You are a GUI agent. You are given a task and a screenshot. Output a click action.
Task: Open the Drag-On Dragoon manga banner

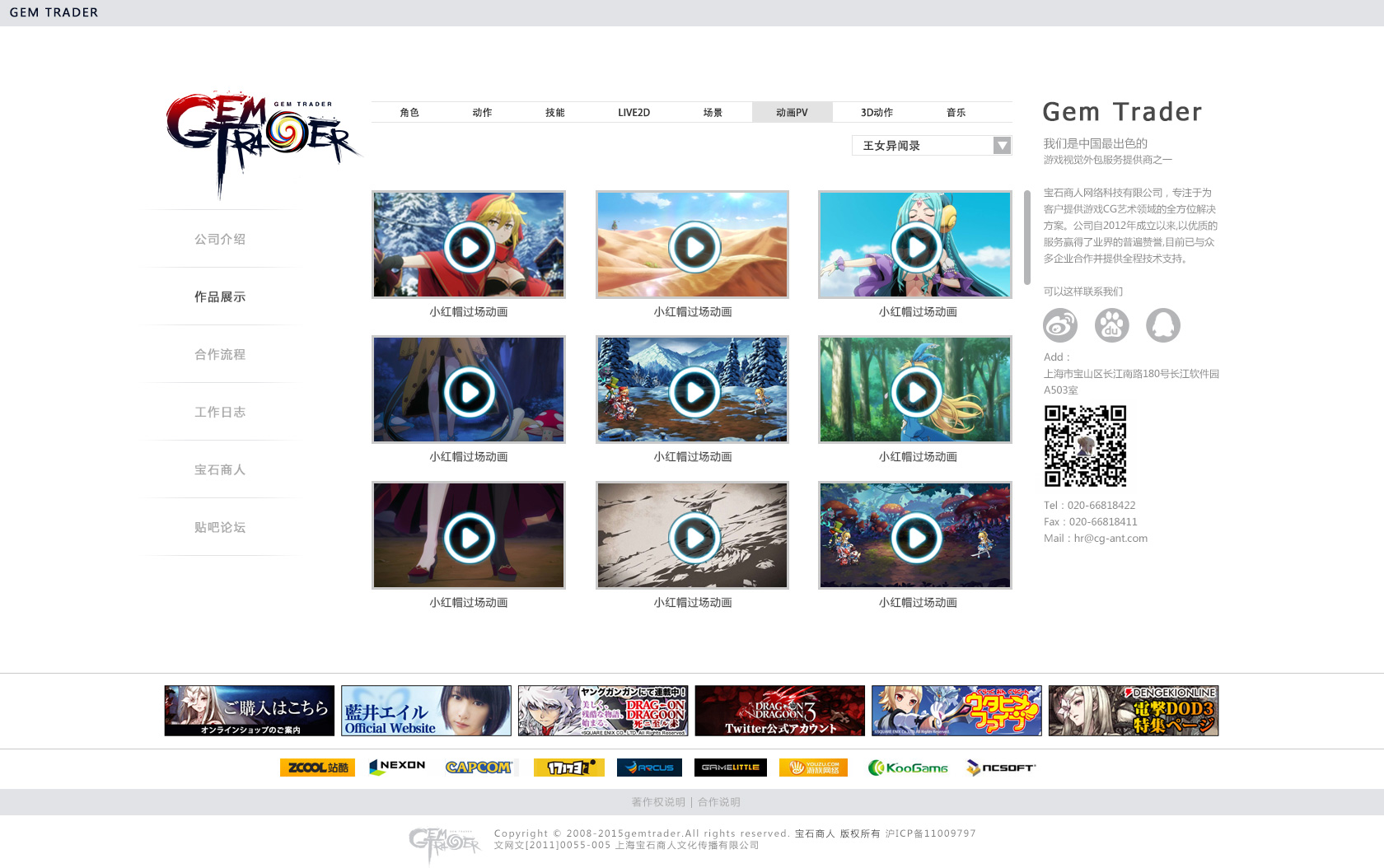click(x=603, y=711)
